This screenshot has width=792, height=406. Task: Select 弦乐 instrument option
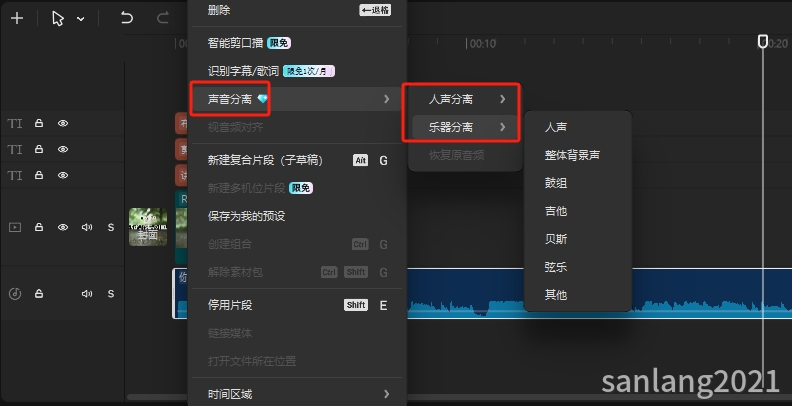[578, 267]
